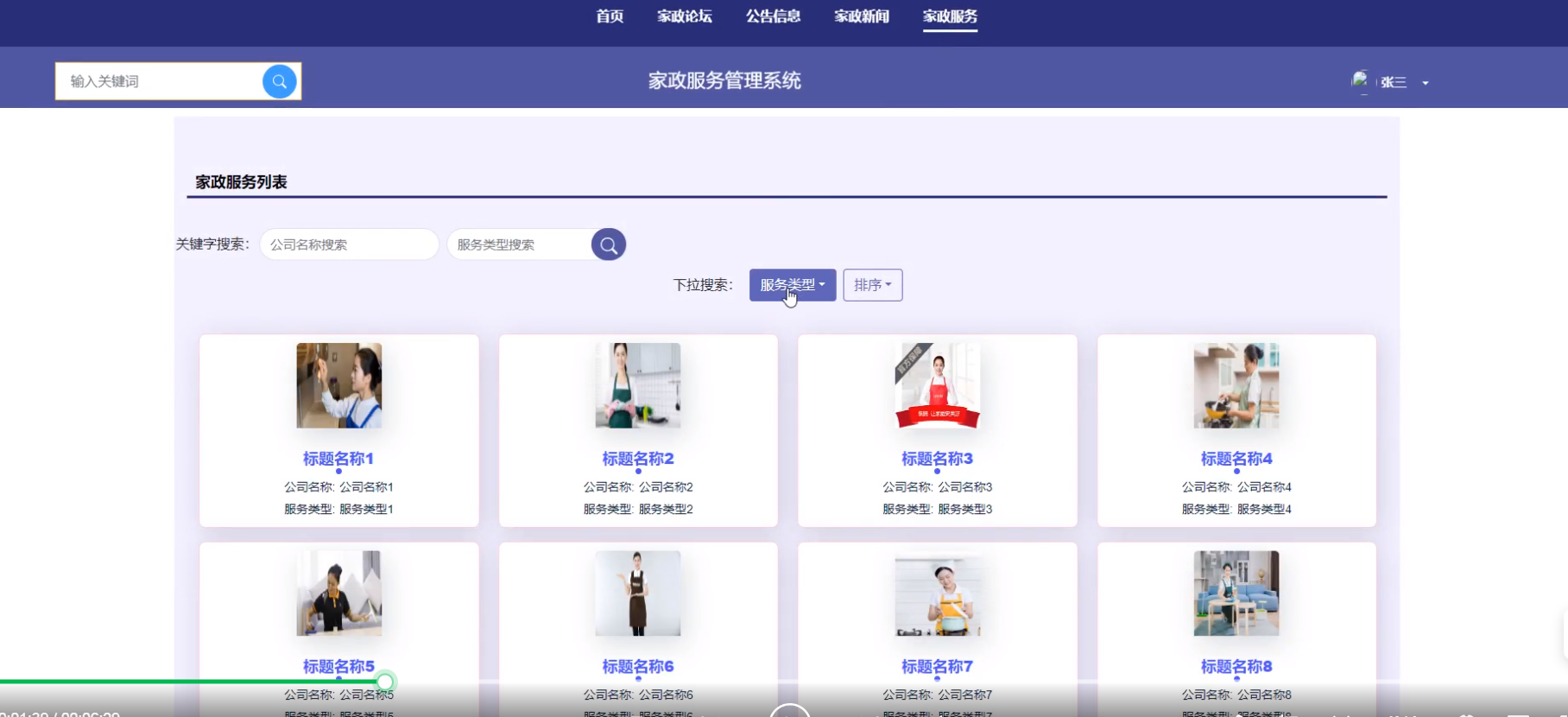Click the 家政服务管理系统 site title

click(x=724, y=81)
